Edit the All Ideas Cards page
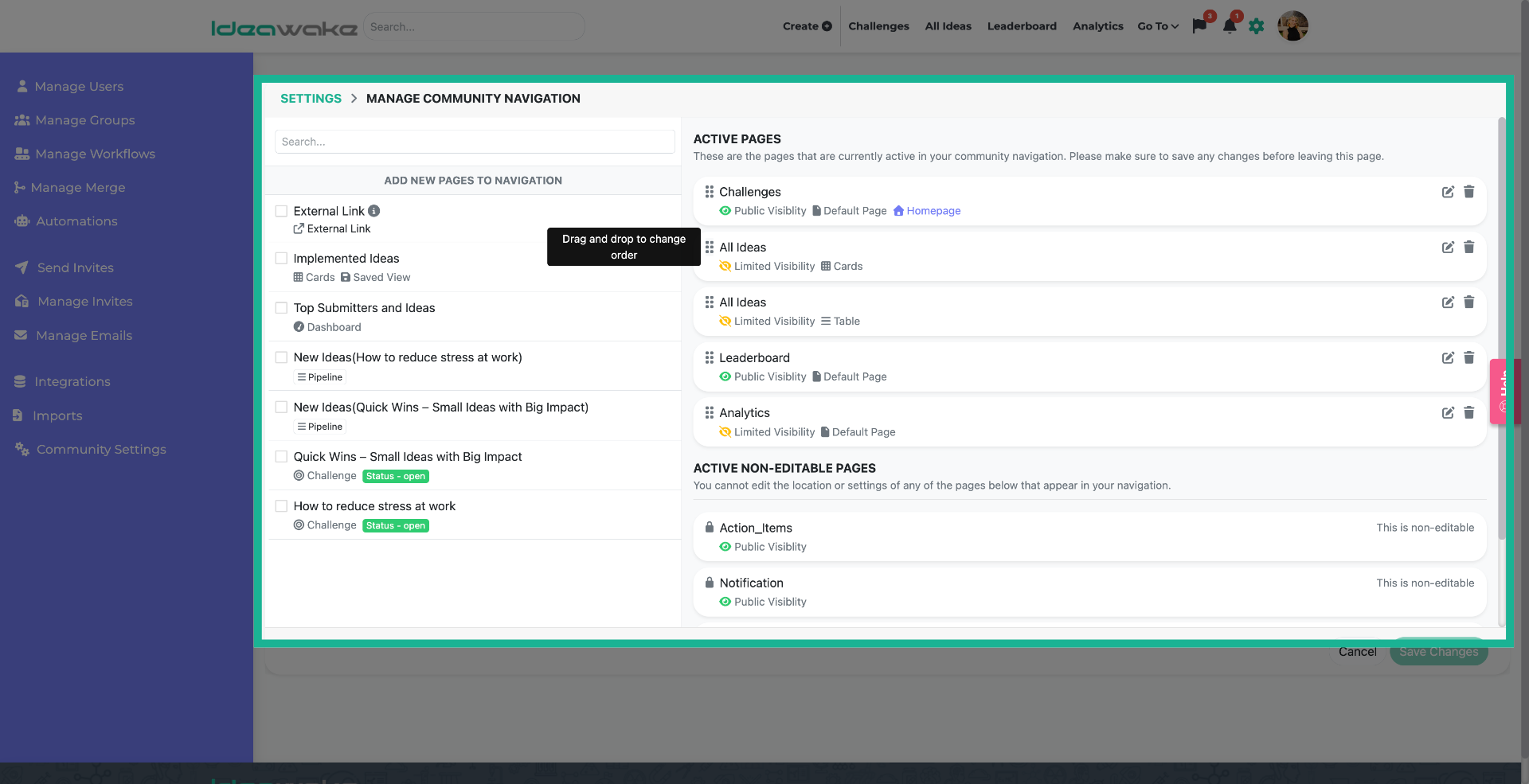Viewport: 1529px width, 784px height. click(x=1448, y=248)
